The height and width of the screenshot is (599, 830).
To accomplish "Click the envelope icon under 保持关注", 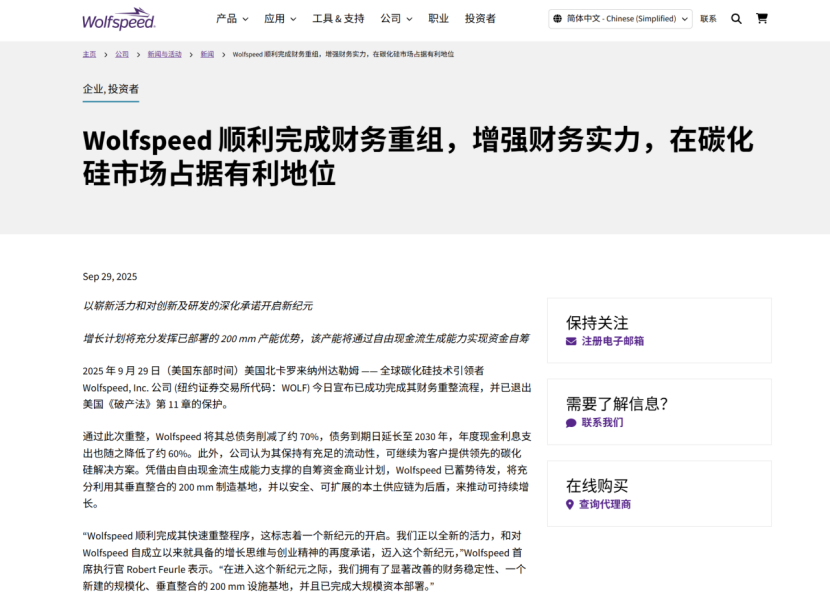I will pyautogui.click(x=571, y=341).
